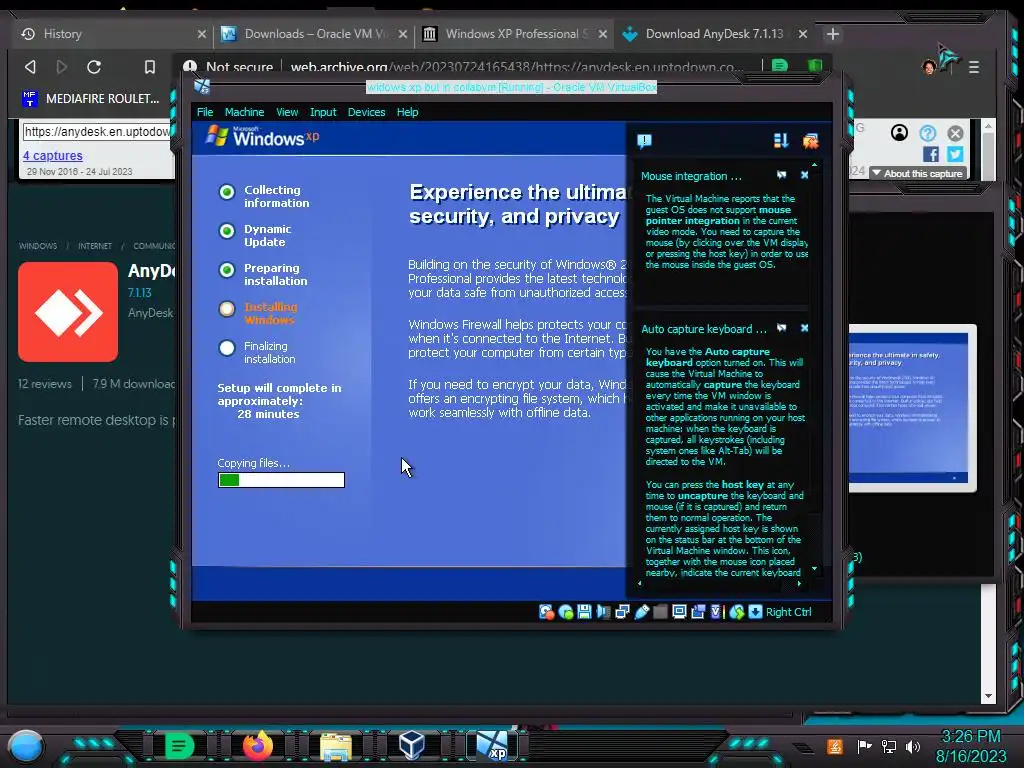Screen dimensions: 1024x768
Task: Click the Copying files progress bar
Action: tap(281, 480)
